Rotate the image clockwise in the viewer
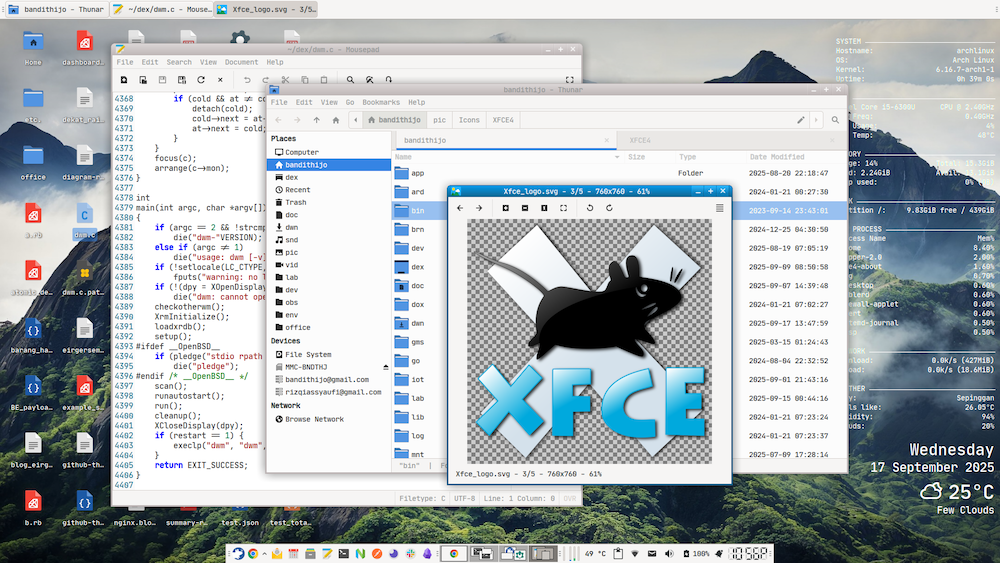Screen dimensions: 1000x563 [609, 208]
